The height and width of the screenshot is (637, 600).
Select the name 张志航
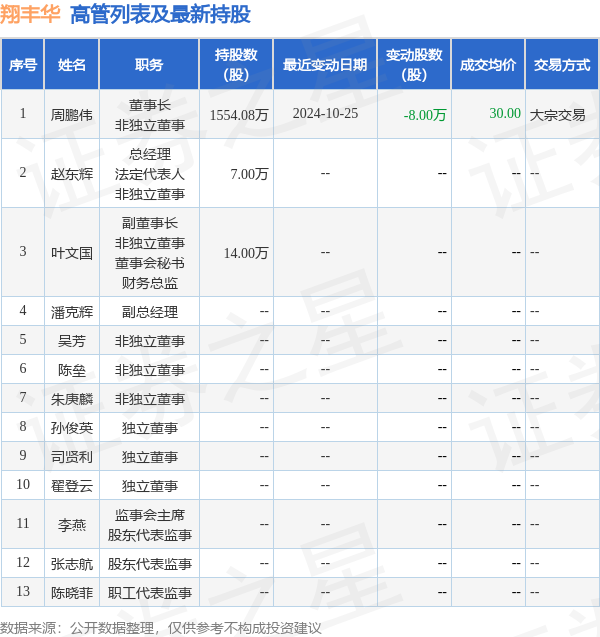click(x=71, y=564)
